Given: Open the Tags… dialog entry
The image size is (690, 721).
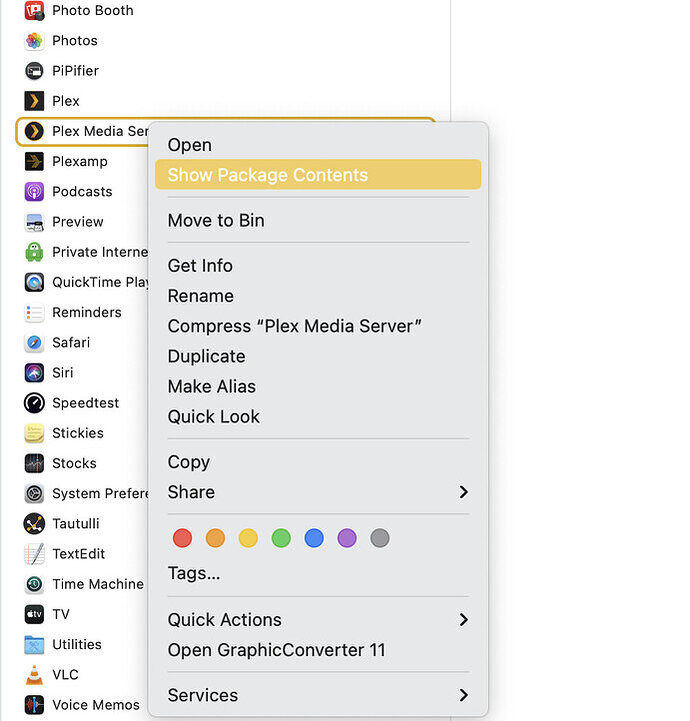Looking at the screenshot, I should pyautogui.click(x=318, y=573).
